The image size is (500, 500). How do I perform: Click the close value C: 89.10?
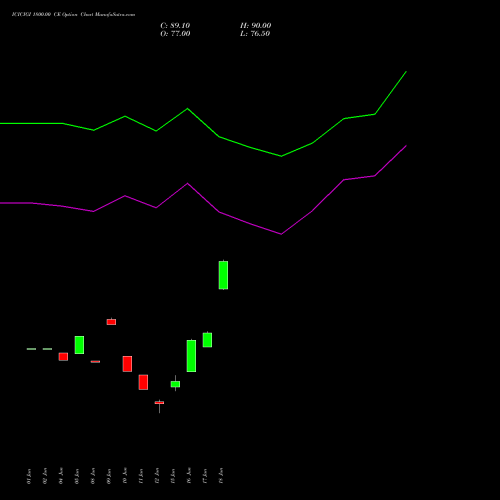(175, 26)
